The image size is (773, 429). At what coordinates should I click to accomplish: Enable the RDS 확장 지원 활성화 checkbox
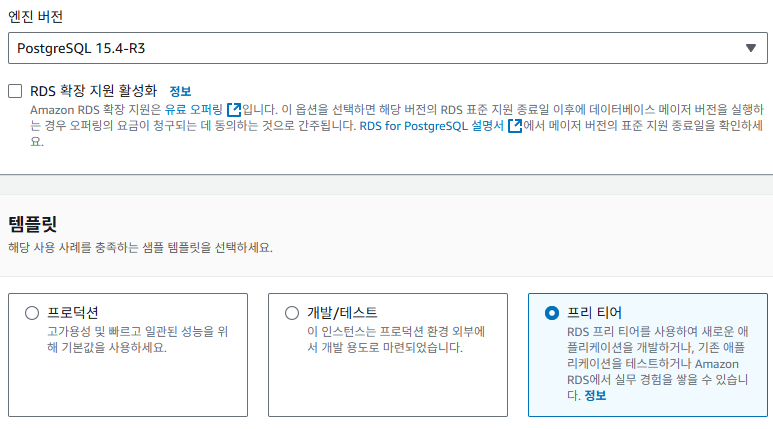pyautogui.click(x=15, y=91)
